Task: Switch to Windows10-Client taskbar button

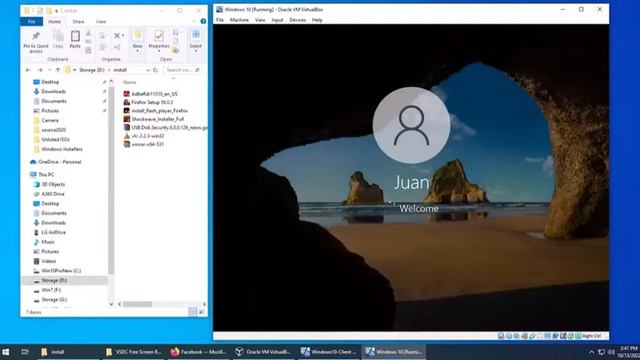Action: (x=329, y=352)
